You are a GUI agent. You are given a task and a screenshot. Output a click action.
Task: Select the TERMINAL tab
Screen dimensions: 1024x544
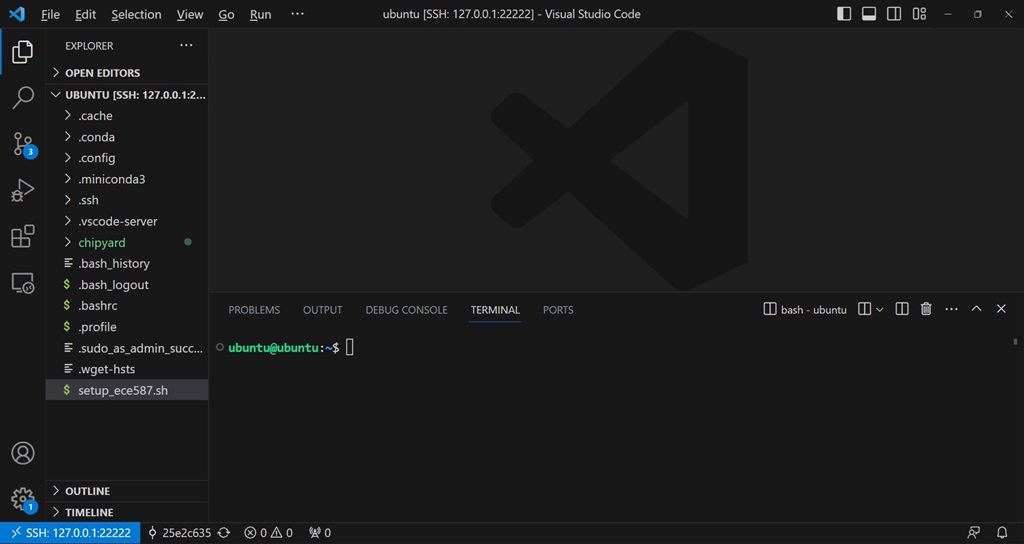[495, 310]
